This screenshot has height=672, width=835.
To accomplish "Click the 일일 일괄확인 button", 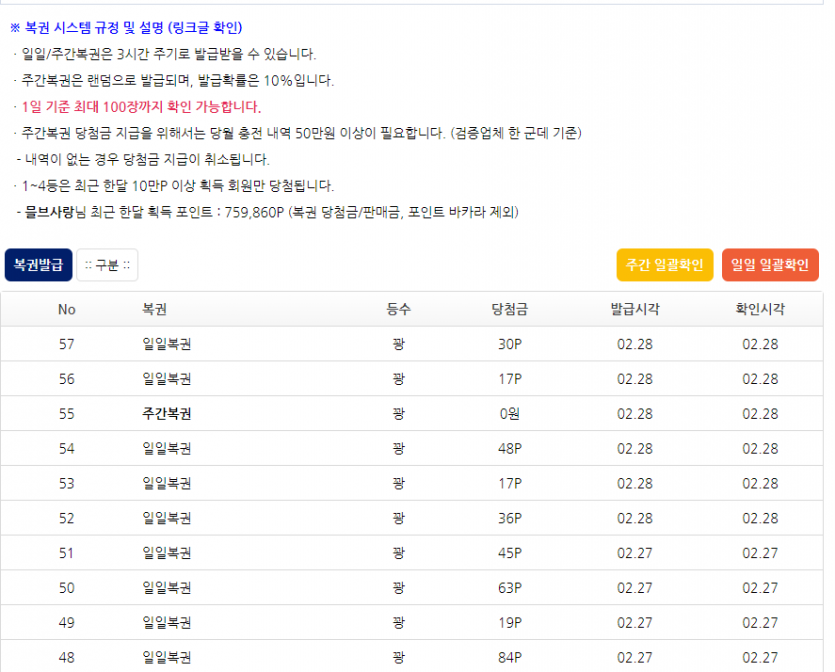I will 769,265.
